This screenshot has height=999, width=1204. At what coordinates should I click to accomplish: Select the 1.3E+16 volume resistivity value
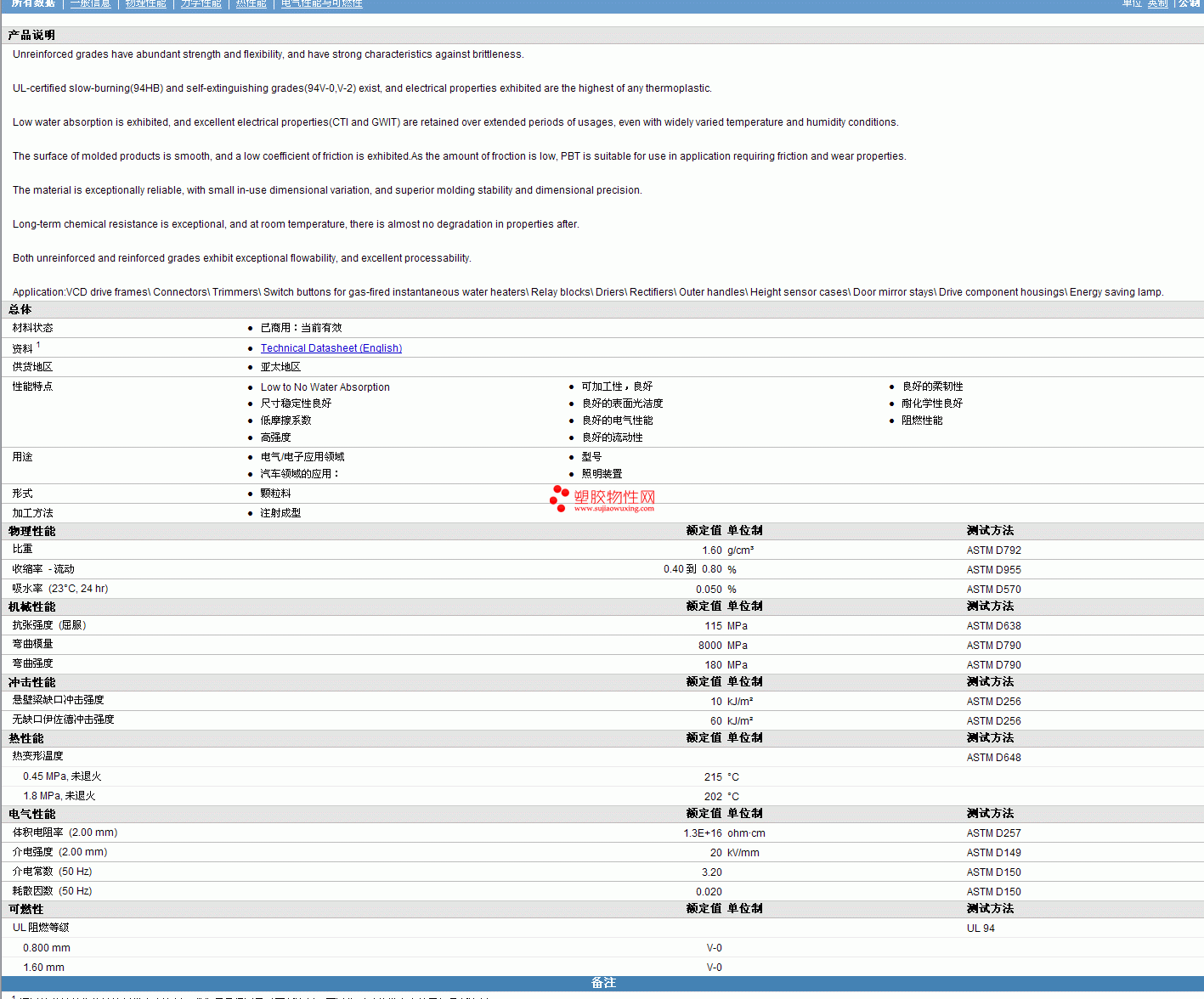point(702,833)
